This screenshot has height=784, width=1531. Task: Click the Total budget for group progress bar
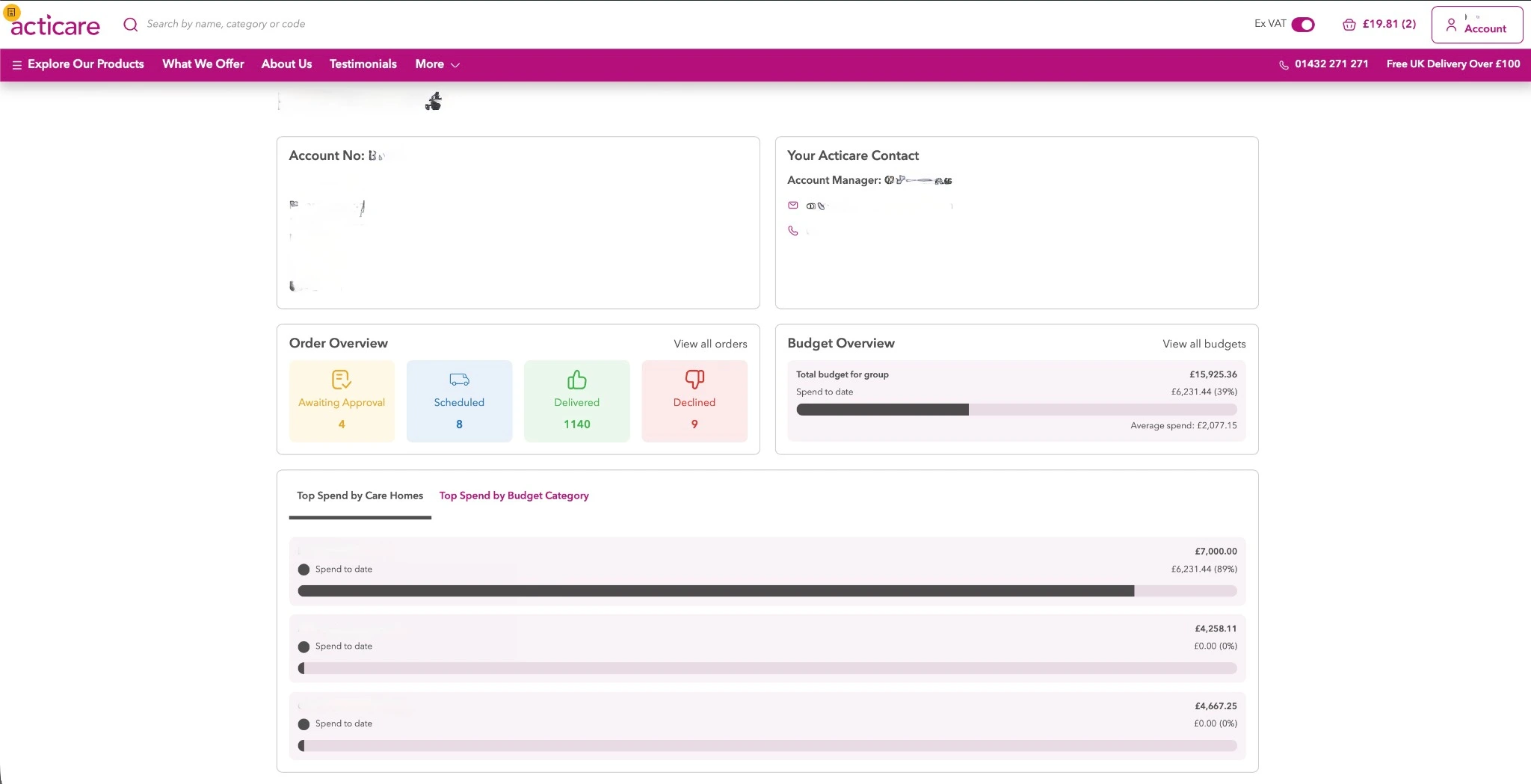(1017, 410)
